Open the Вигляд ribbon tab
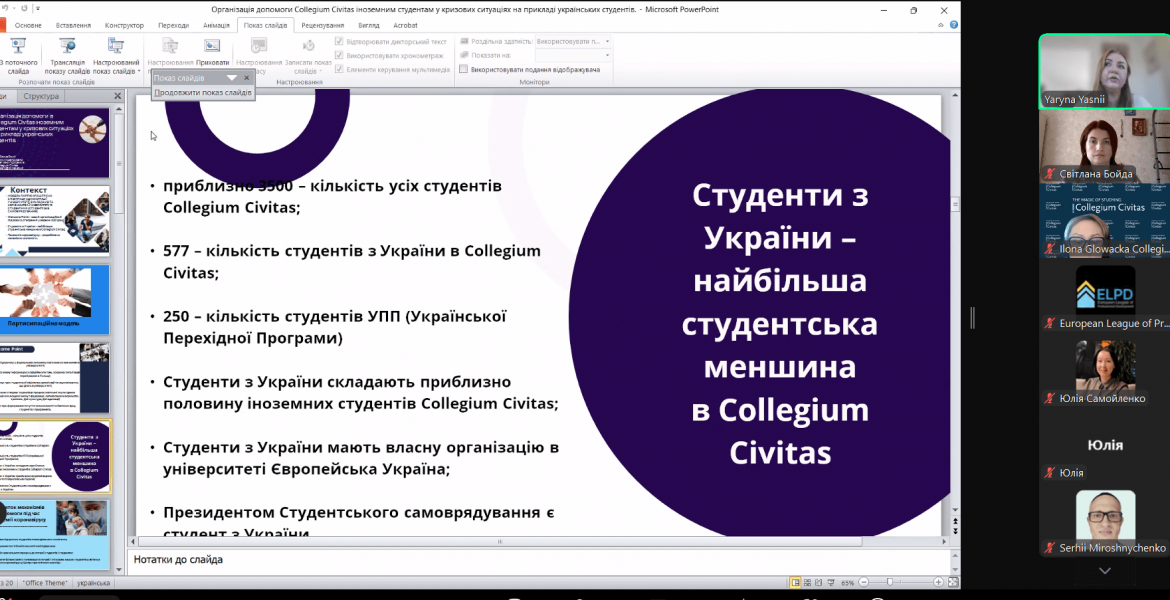 [369, 25]
